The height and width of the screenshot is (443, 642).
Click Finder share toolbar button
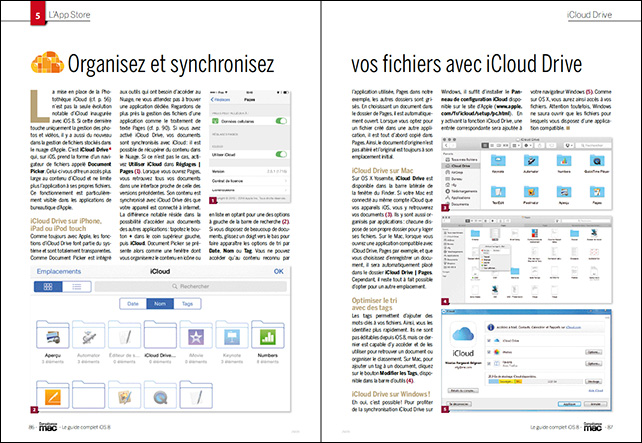(x=540, y=145)
